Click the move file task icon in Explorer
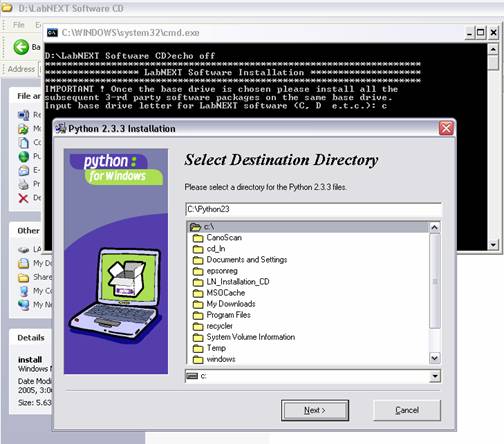The height and width of the screenshot is (444, 504). coord(23,129)
